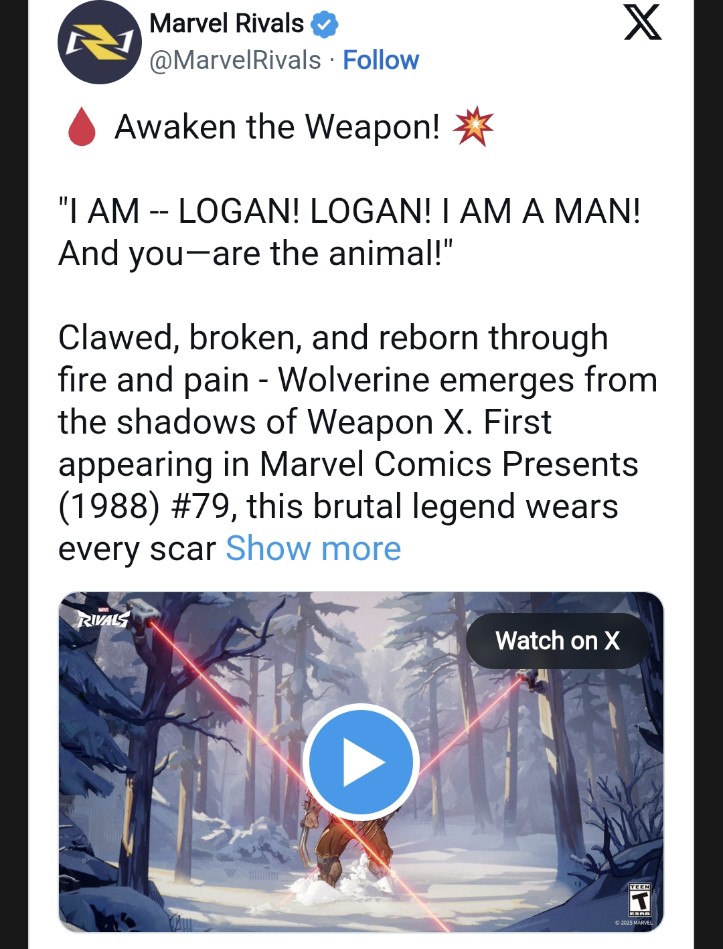This screenshot has width=723, height=949.
Task: Click the X logo icon
Action: 643,24
